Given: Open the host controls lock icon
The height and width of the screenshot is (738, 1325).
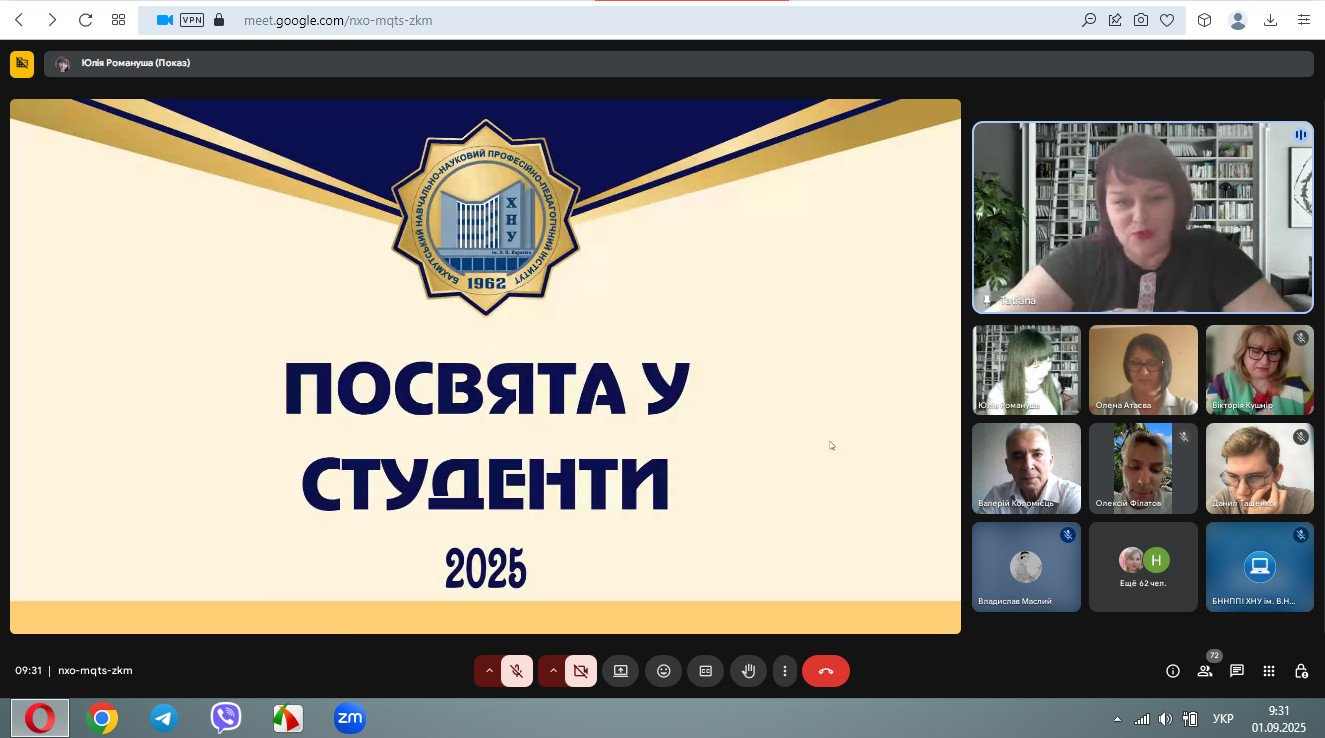Looking at the screenshot, I should point(1301,671).
